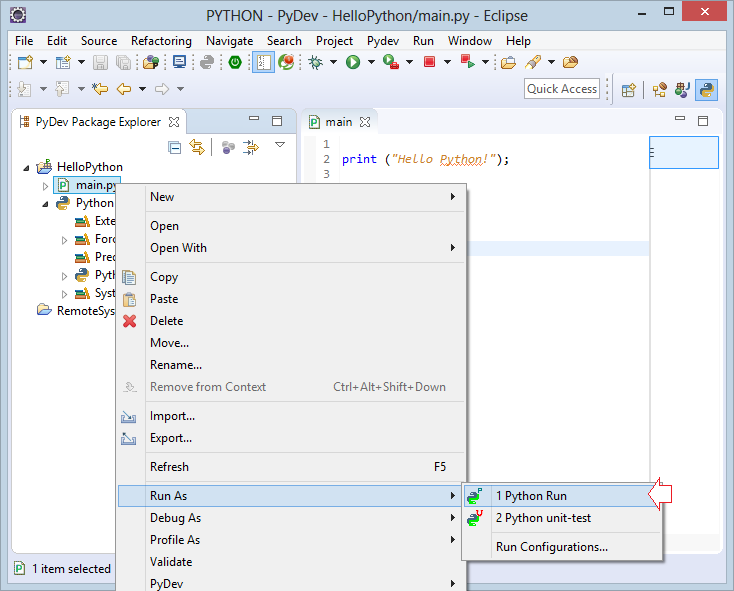Select 1 Python Run from submenu

562,496
